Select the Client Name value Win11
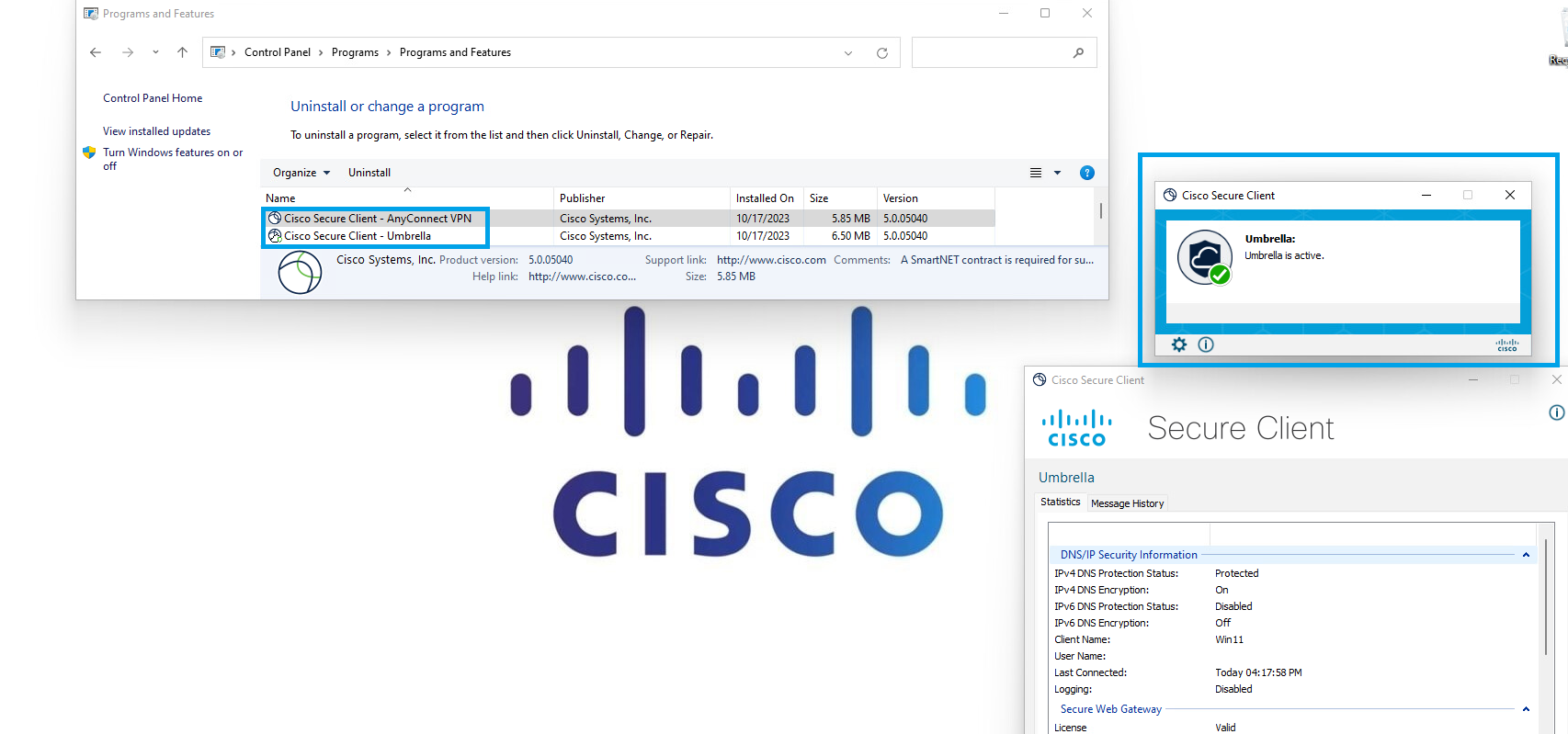The width and height of the screenshot is (1568, 734). (x=1229, y=639)
